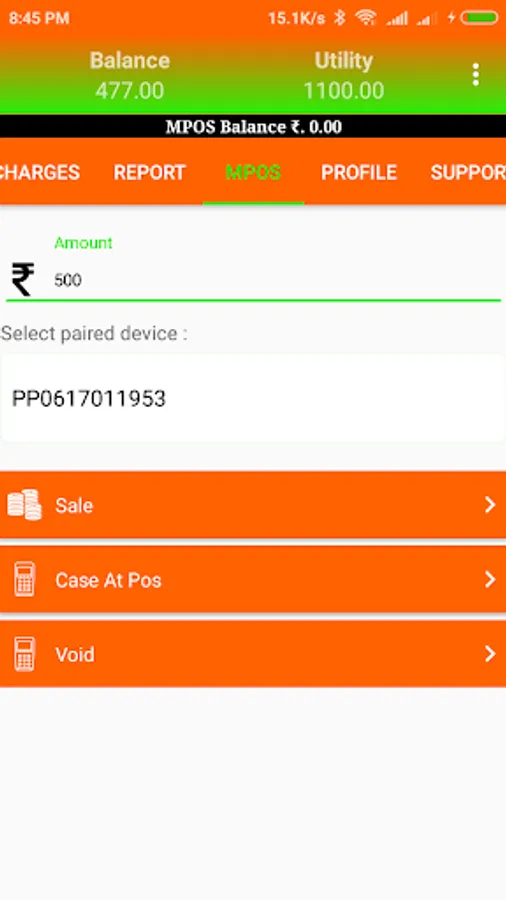This screenshot has height=900, width=506.
Task: Expand the Sale row chevron arrow
Action: pyautogui.click(x=489, y=505)
